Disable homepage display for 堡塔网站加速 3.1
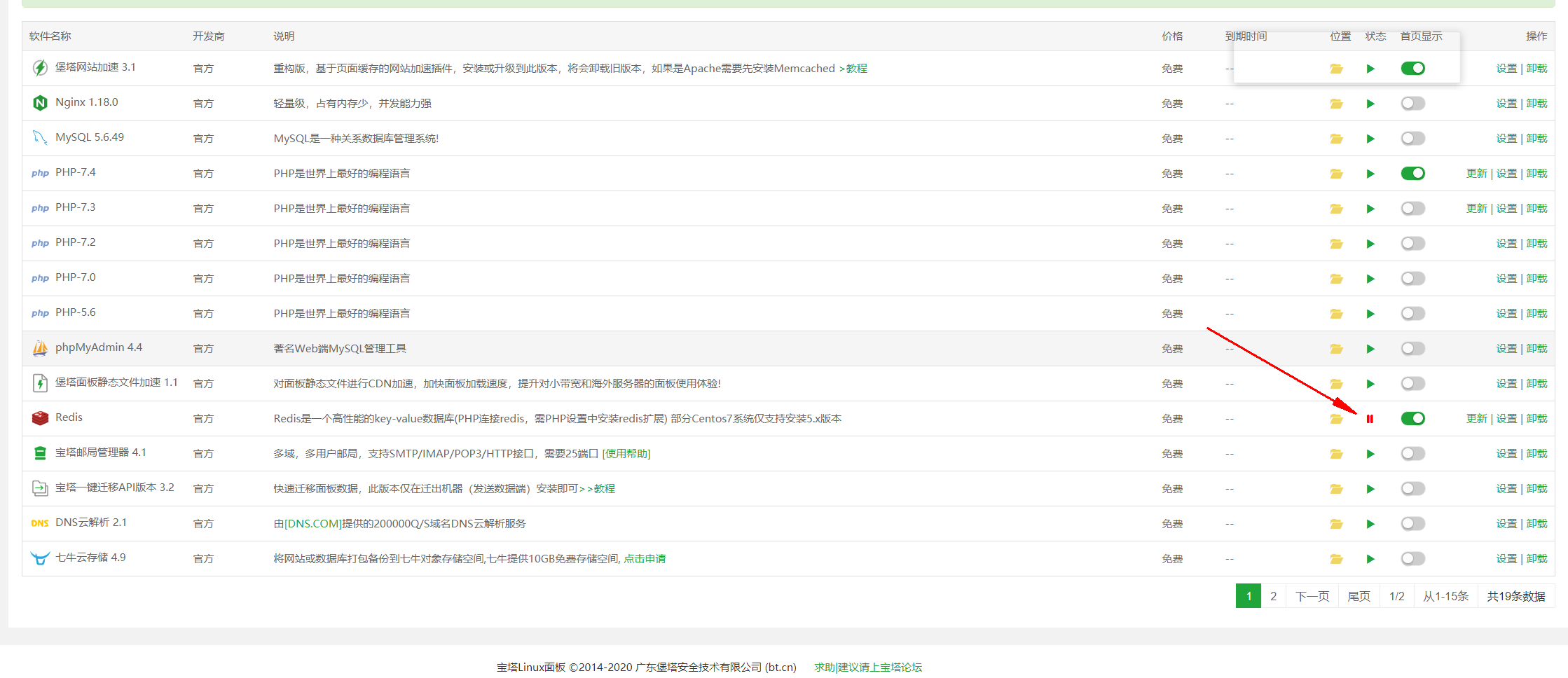Image resolution: width=1568 pixels, height=678 pixels. 1412,68
